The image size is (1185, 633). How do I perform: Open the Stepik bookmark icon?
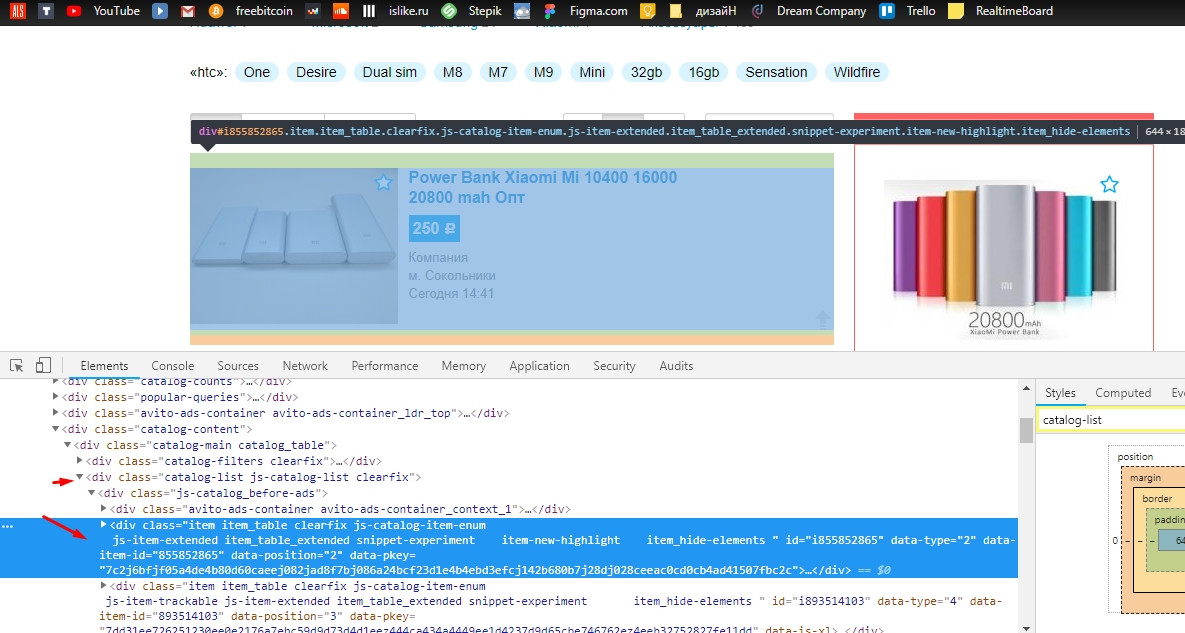click(x=449, y=11)
